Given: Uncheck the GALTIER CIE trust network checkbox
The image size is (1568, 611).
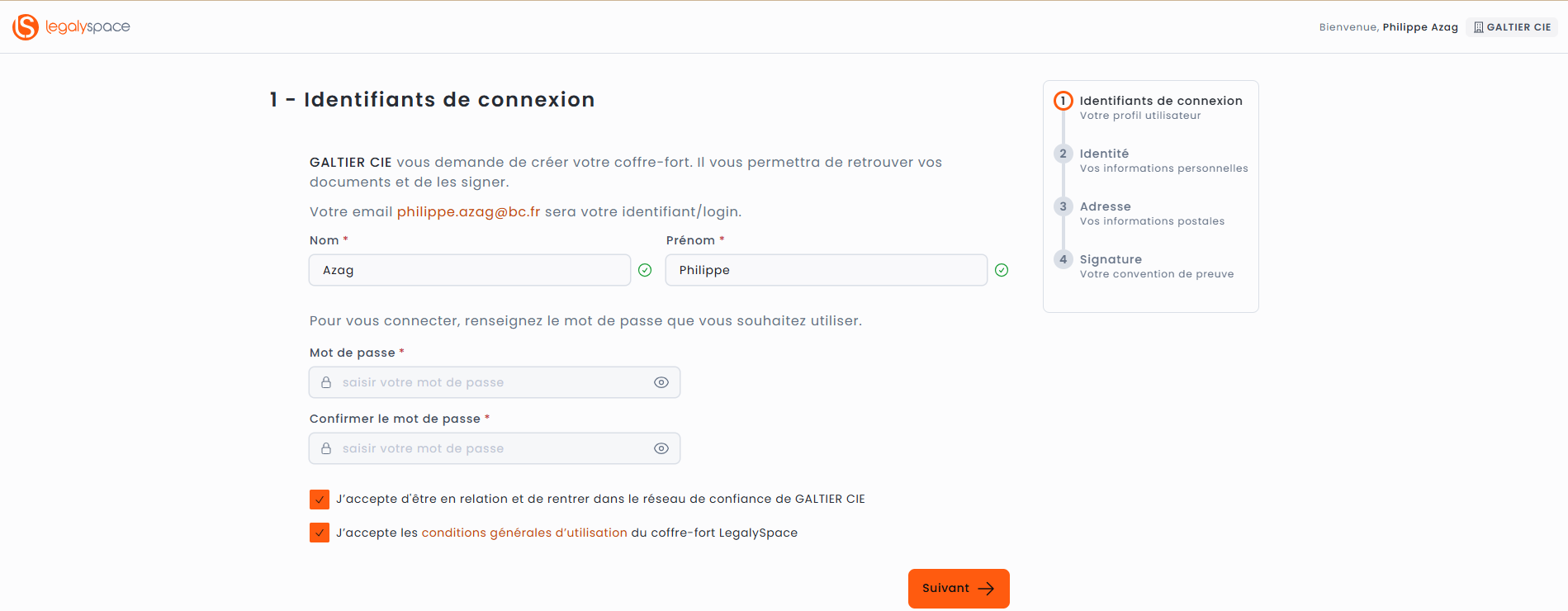Looking at the screenshot, I should tap(320, 500).
